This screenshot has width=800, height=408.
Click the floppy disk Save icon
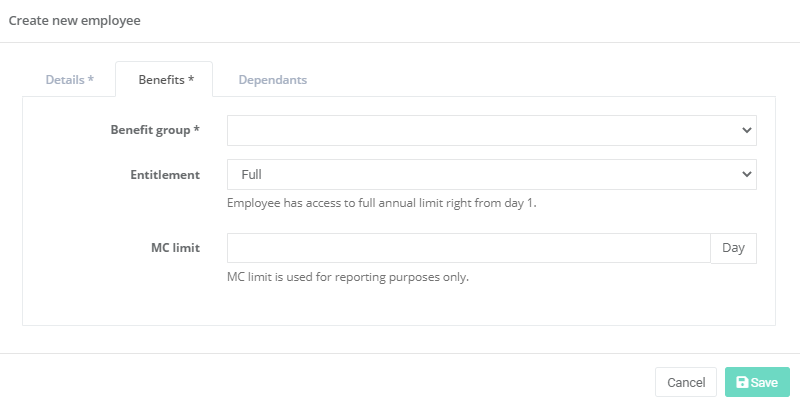click(742, 382)
